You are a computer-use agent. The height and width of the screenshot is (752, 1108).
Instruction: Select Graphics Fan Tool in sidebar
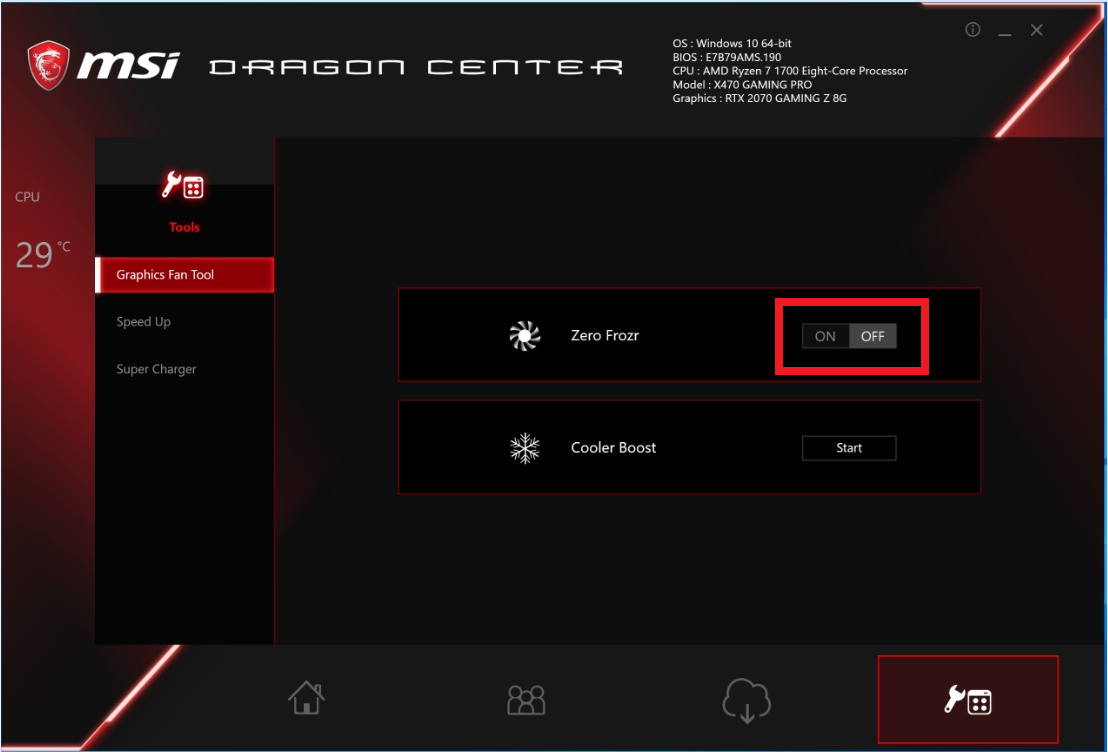click(184, 275)
